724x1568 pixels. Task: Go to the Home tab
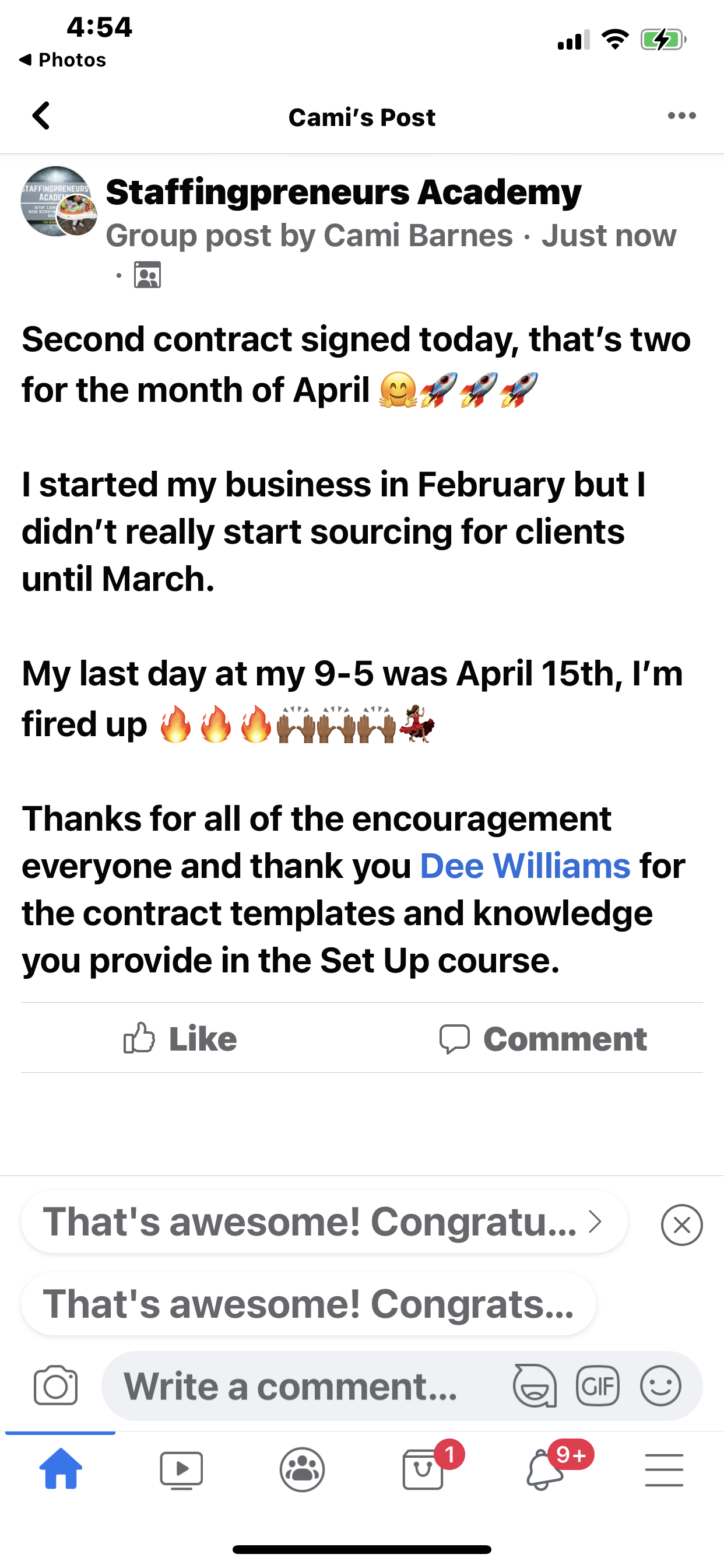(60, 1469)
